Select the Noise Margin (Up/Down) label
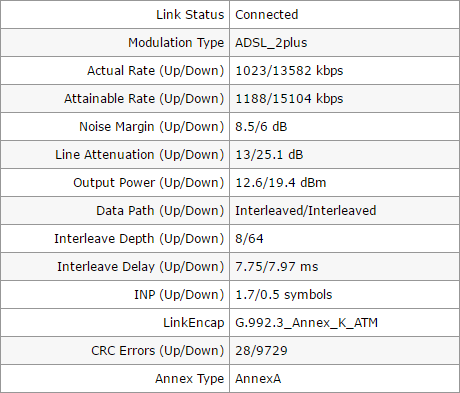 pos(151,127)
